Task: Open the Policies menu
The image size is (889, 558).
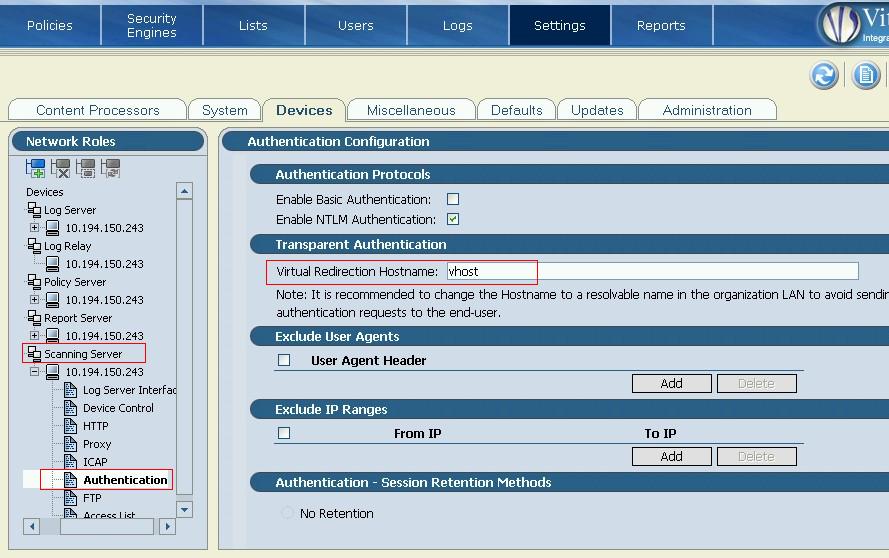Action: click(x=50, y=25)
